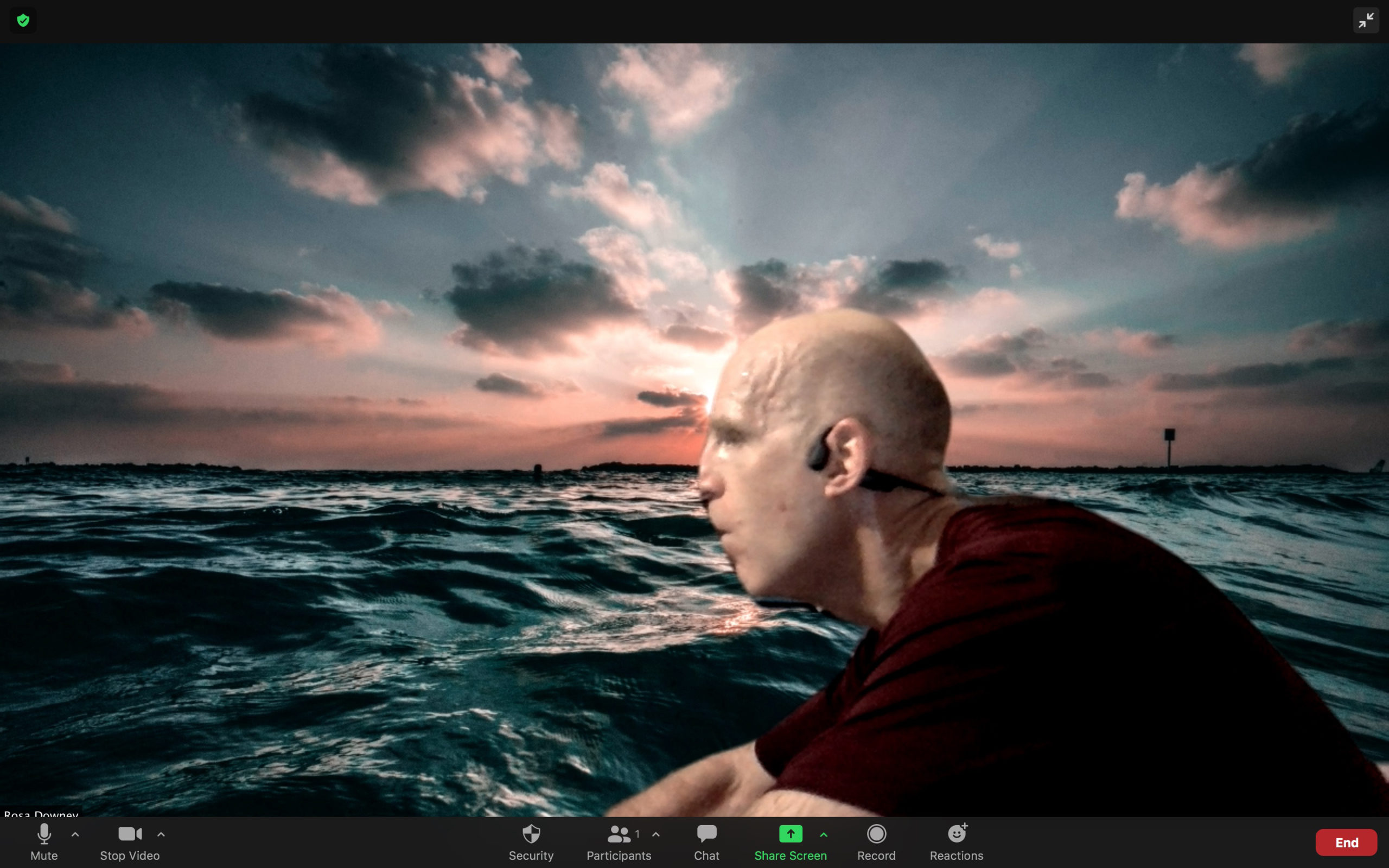Open the video settings chevron
Image resolution: width=1389 pixels, height=868 pixels.
coord(161,835)
